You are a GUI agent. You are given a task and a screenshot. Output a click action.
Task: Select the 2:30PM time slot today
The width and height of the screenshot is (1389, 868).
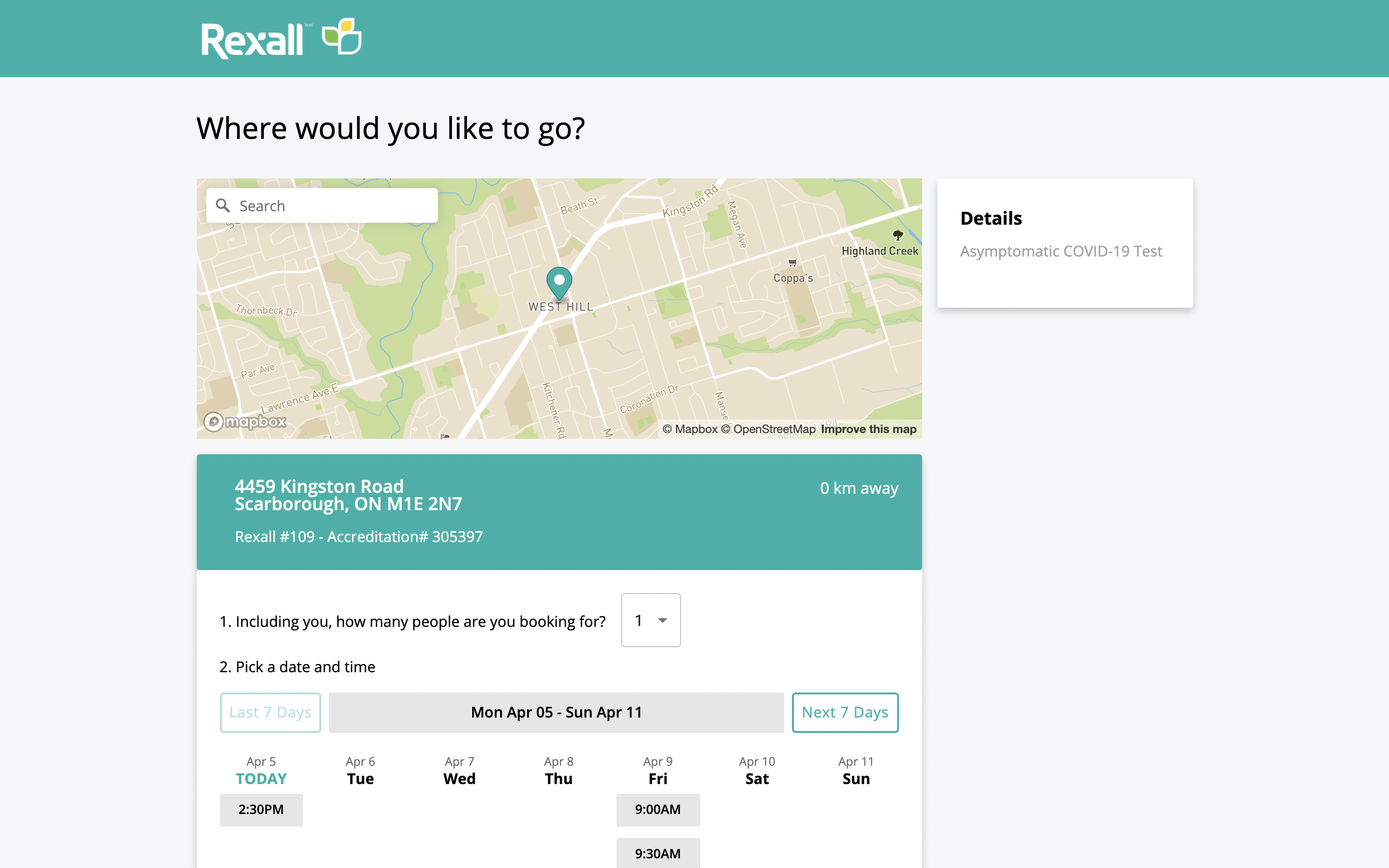coord(261,810)
